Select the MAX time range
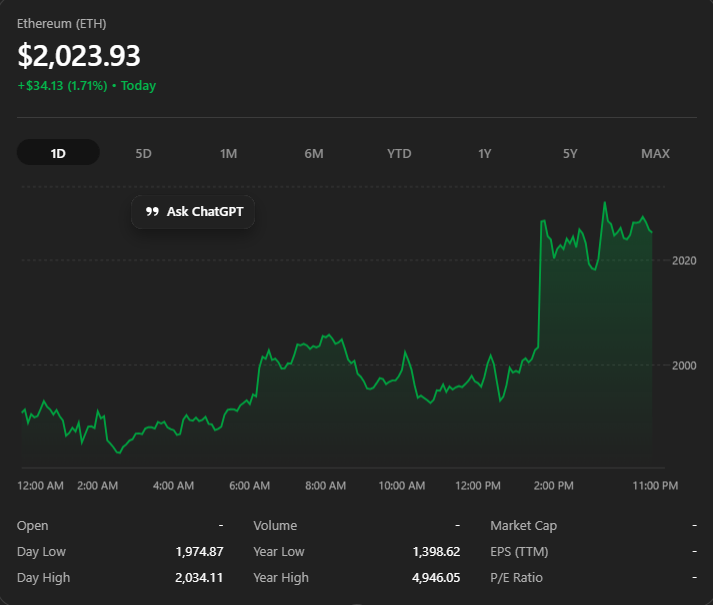The image size is (713, 605). (x=655, y=154)
